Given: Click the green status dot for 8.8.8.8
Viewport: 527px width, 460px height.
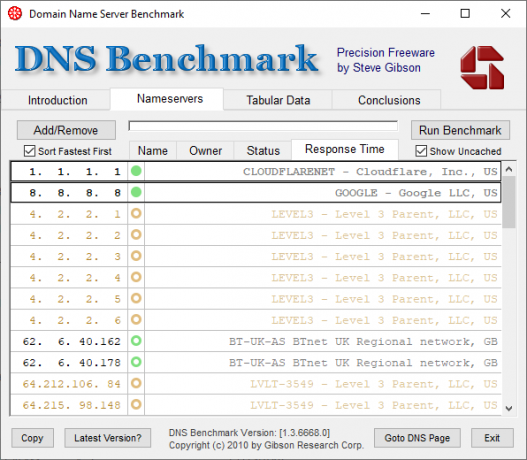Looking at the screenshot, I should 136,192.
